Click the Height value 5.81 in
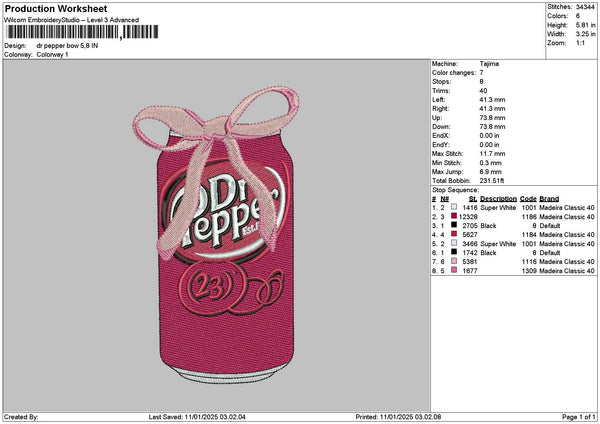The image size is (600, 424). tap(585, 25)
